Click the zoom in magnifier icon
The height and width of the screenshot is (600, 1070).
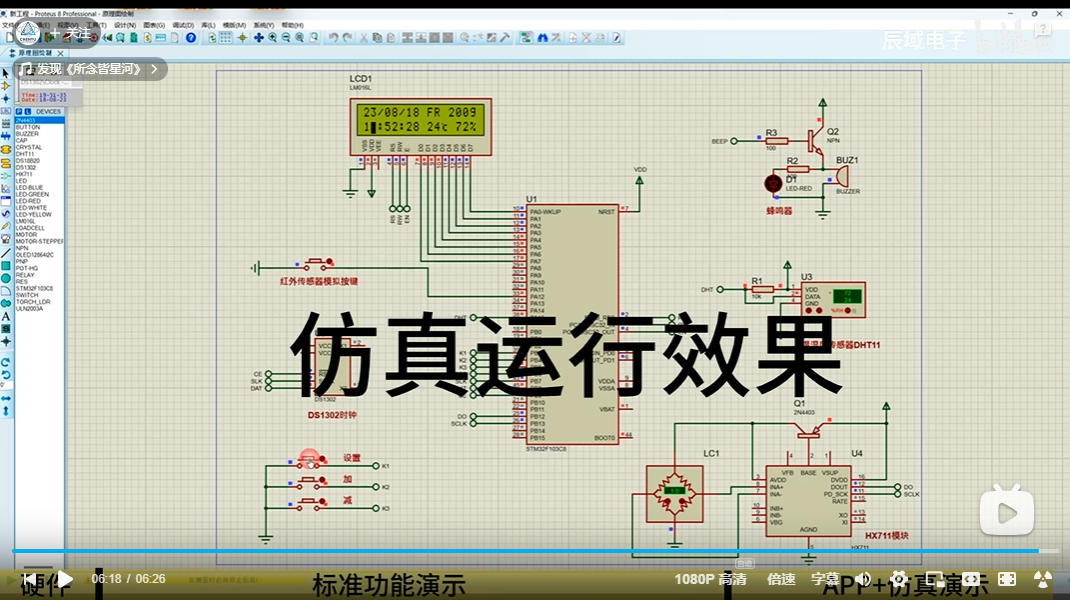(272, 38)
